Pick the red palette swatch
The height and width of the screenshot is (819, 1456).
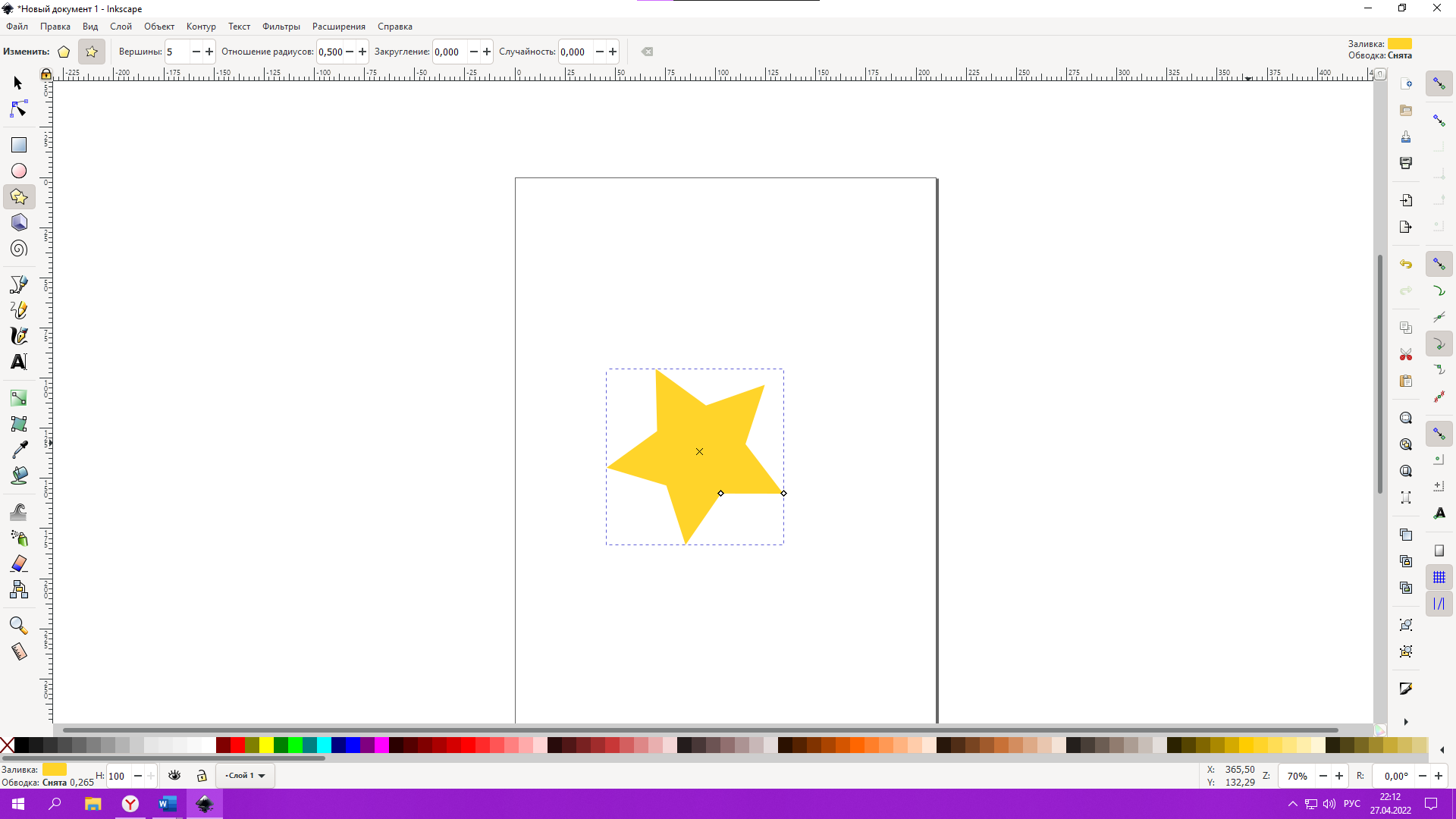237,745
